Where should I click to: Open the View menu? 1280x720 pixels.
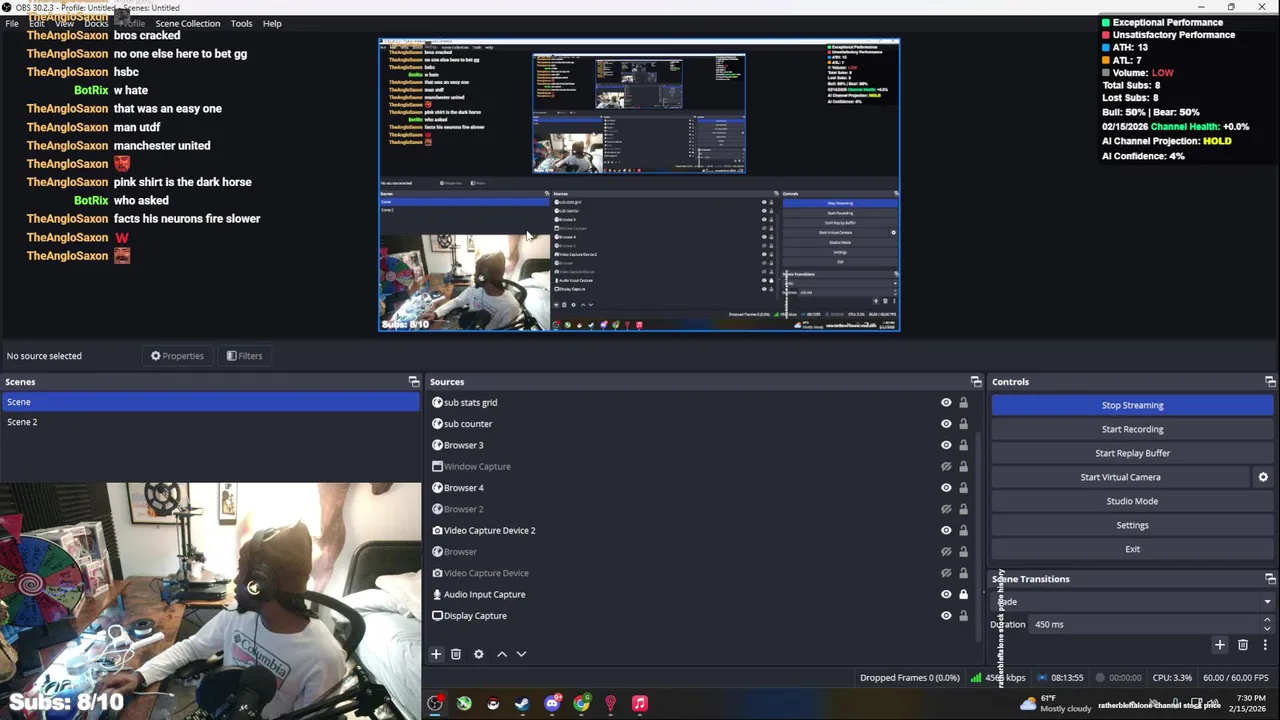tap(65, 23)
